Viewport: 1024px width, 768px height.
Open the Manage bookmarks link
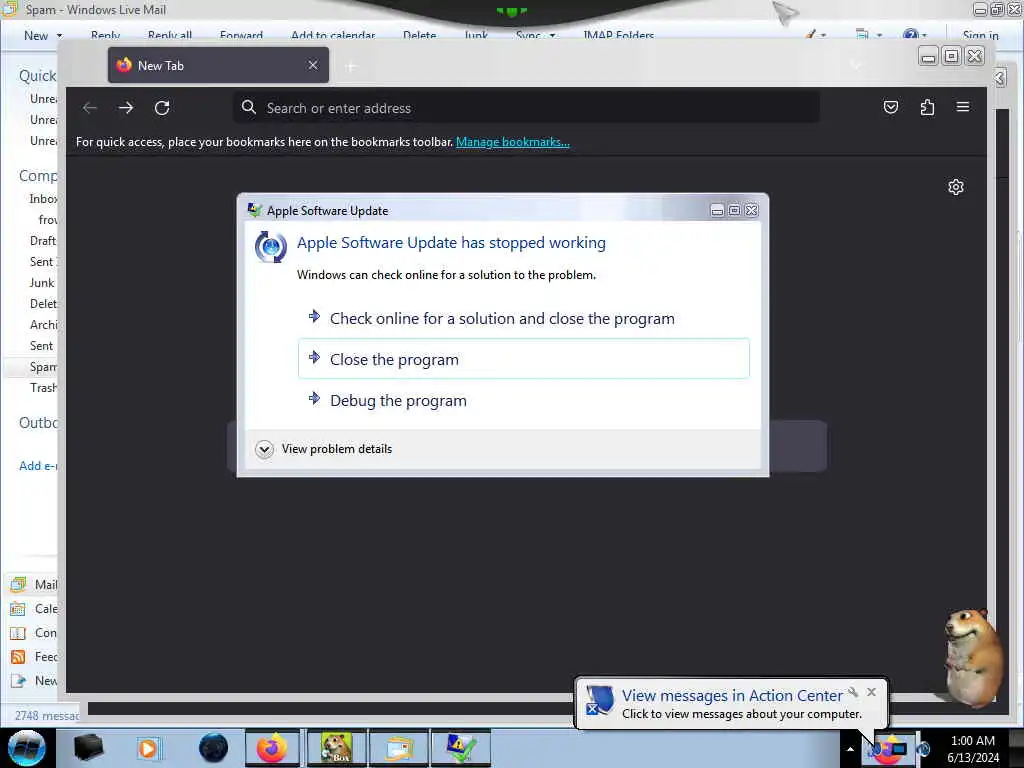(513, 142)
